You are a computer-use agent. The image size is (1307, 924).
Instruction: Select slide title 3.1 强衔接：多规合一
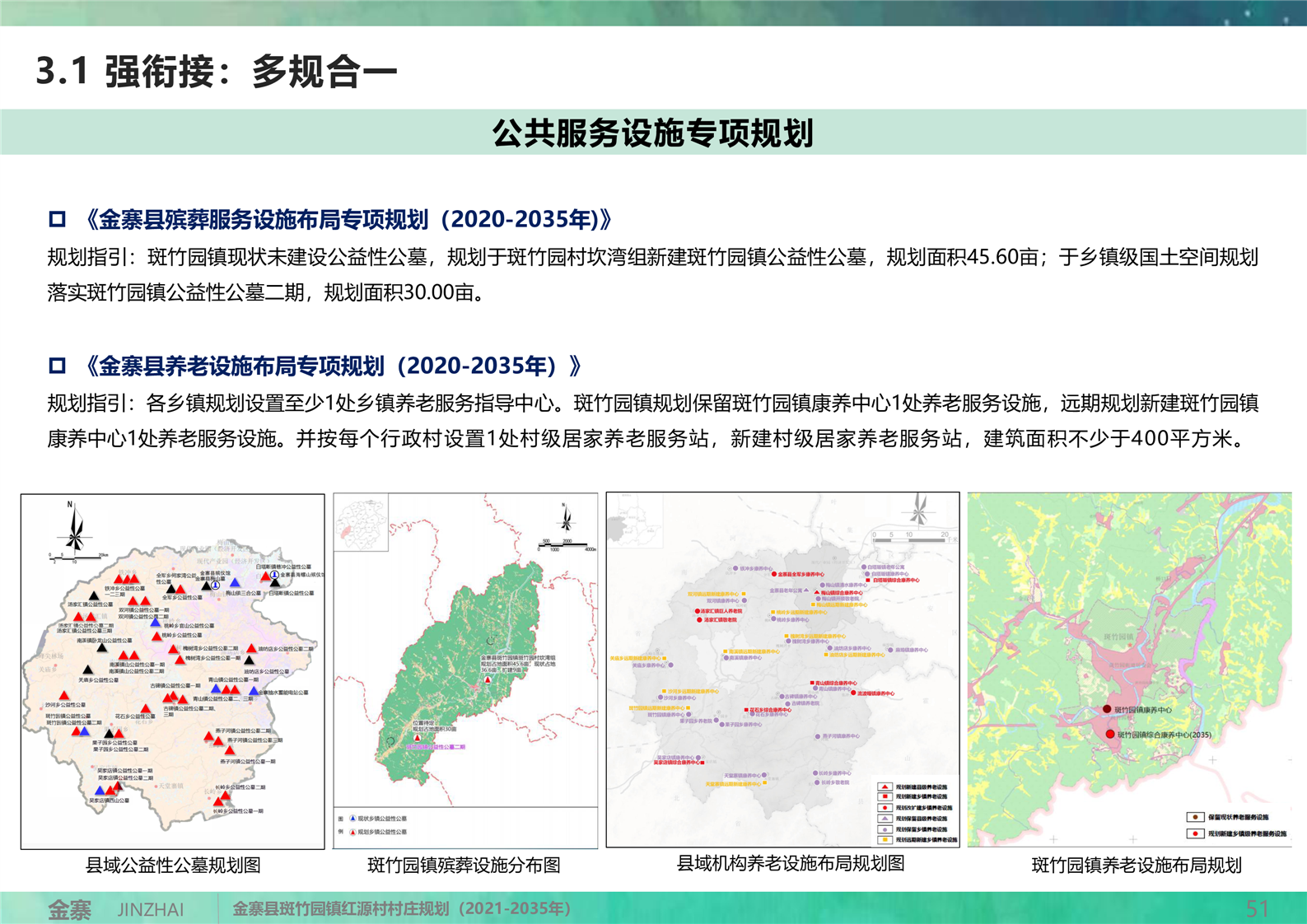pyautogui.click(x=217, y=72)
